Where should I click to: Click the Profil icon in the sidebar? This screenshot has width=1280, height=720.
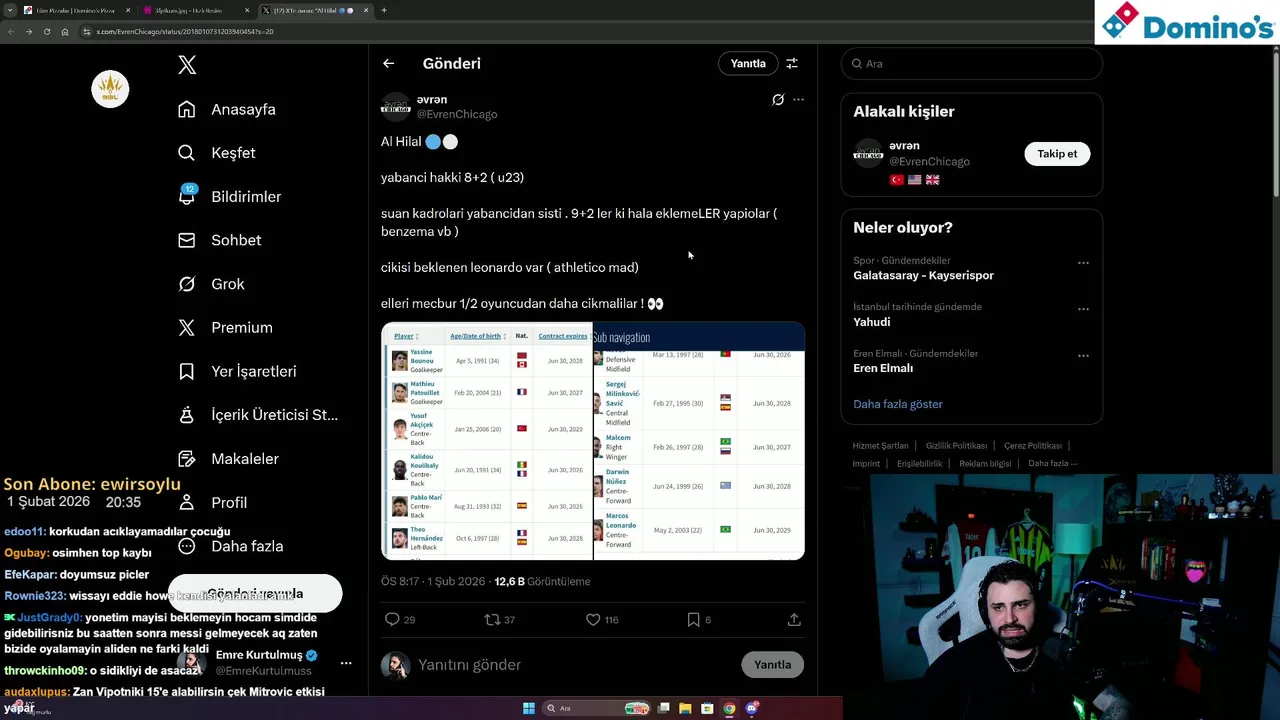pyautogui.click(x=187, y=502)
